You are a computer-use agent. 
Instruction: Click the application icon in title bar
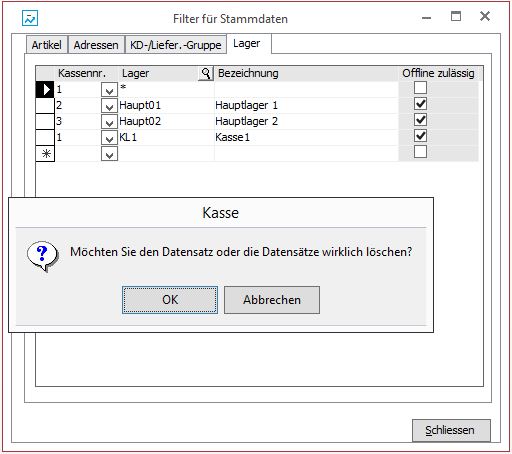pos(30,18)
